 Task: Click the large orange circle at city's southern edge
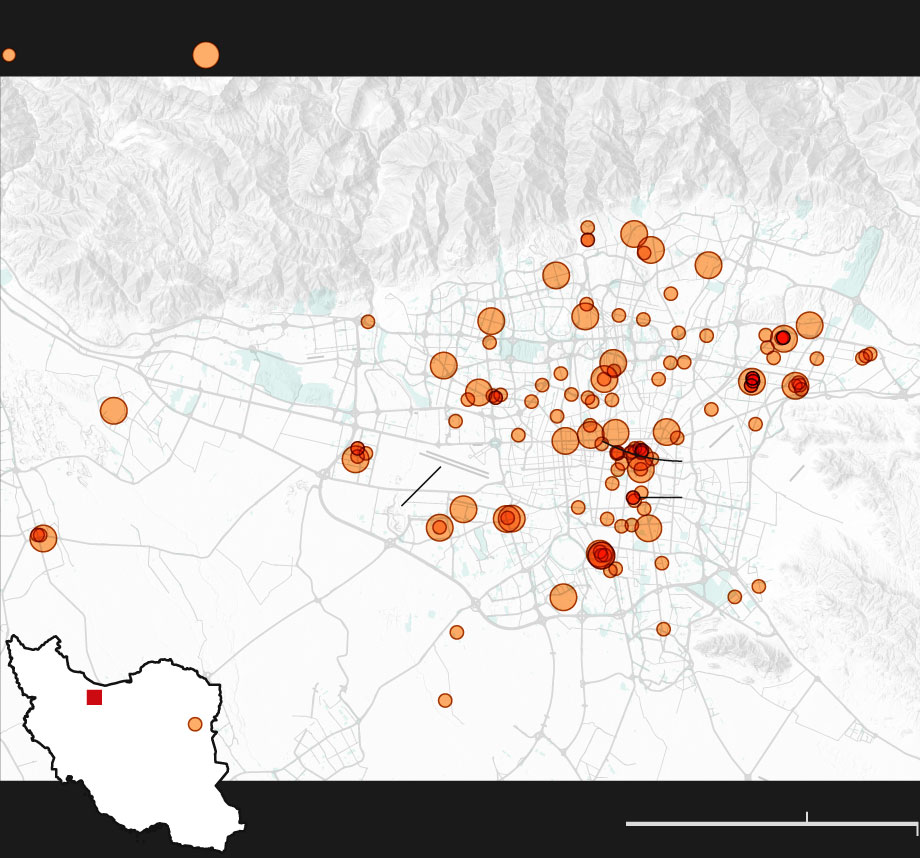564,597
